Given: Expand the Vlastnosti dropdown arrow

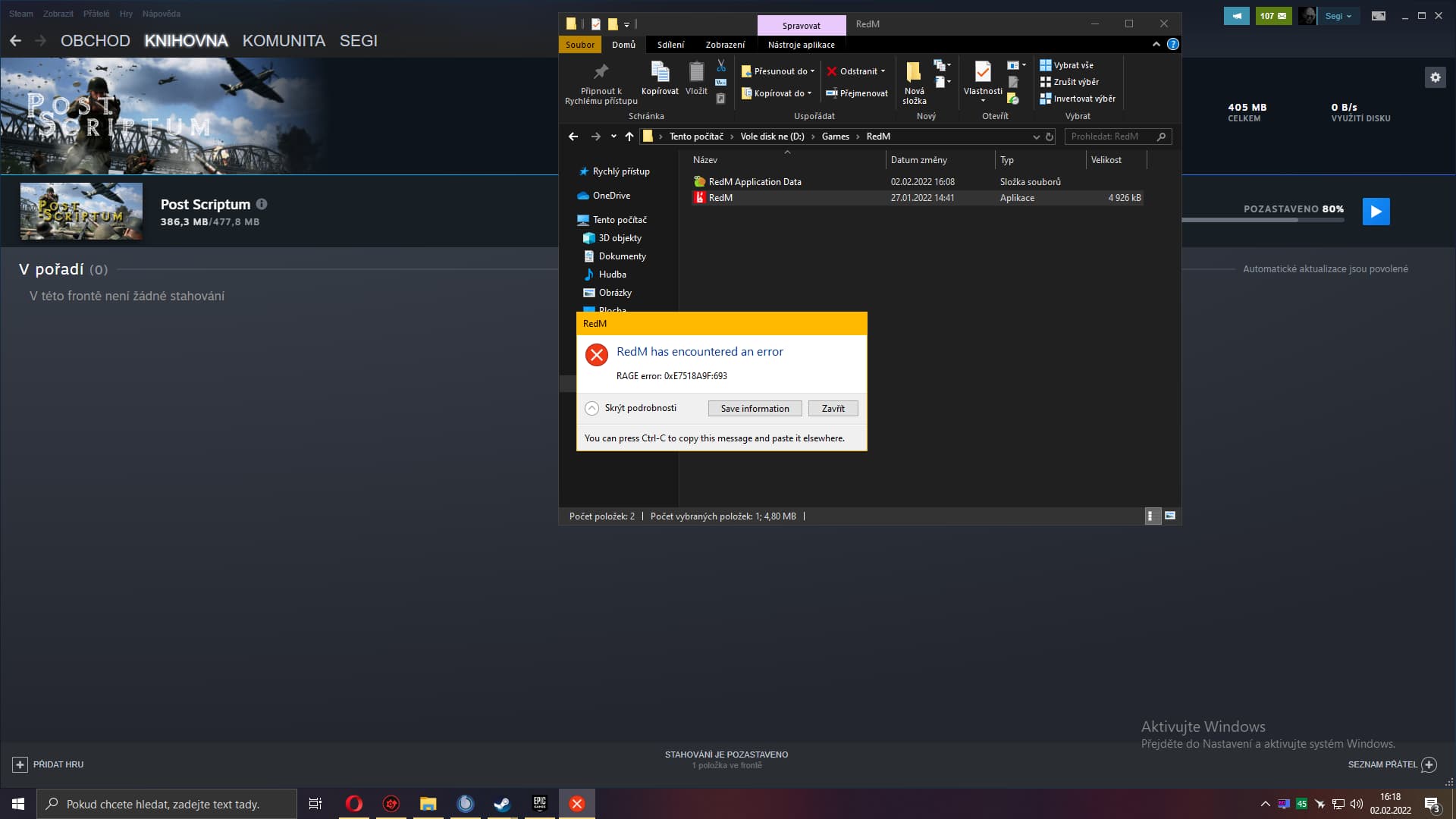Looking at the screenshot, I should pos(983,101).
